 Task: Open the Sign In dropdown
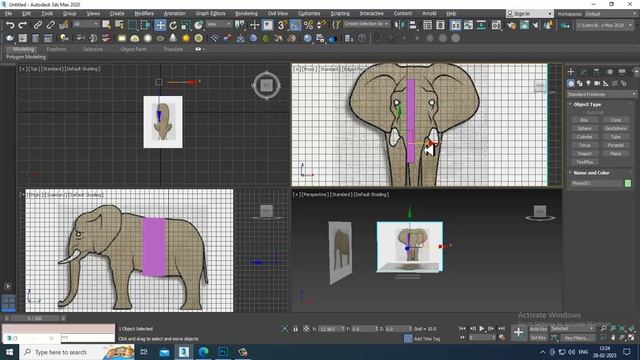[x=530, y=14]
